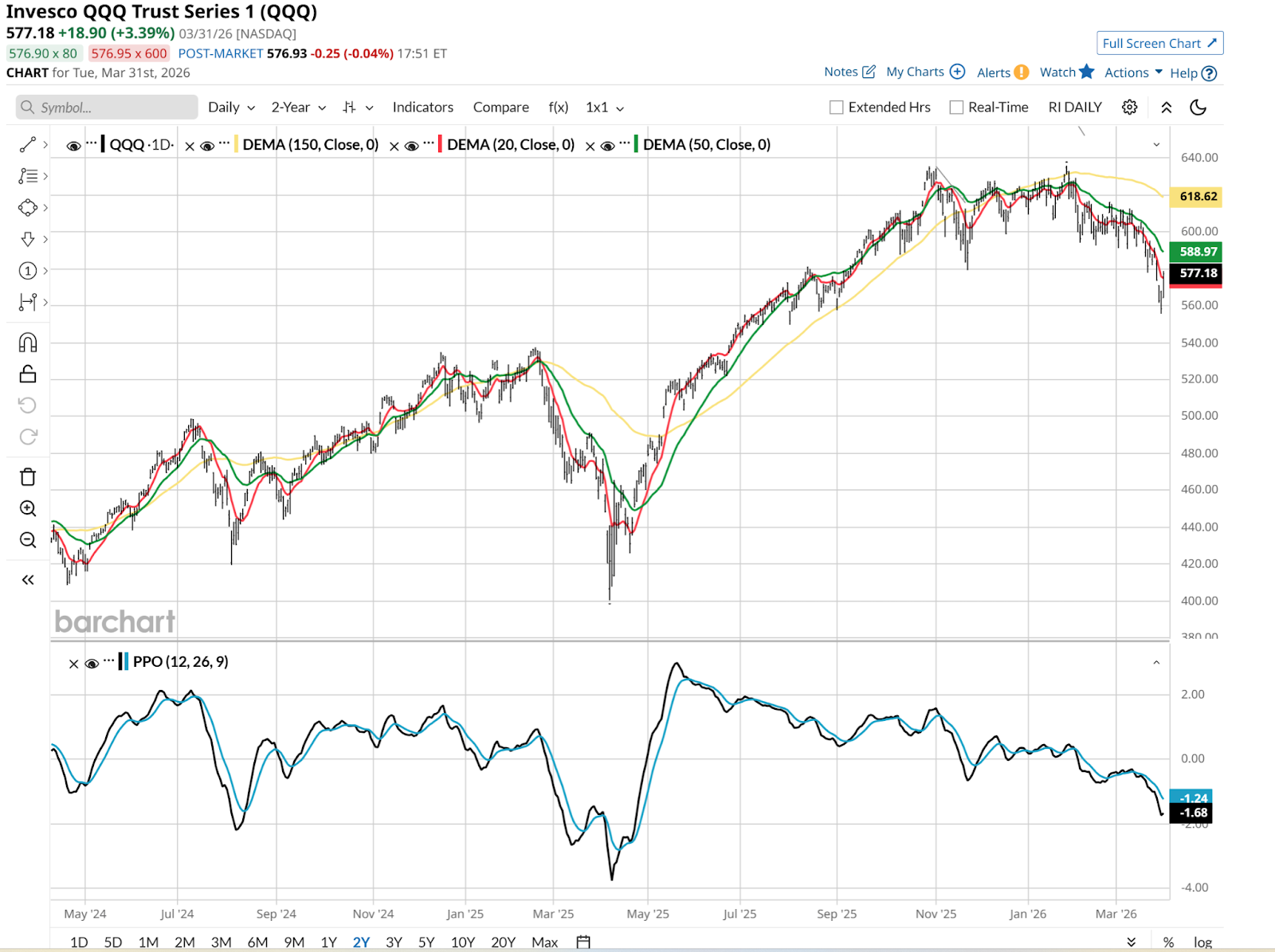This screenshot has height=952, width=1275.
Task: Expand the 2-Year period dropdown
Action: (x=298, y=108)
